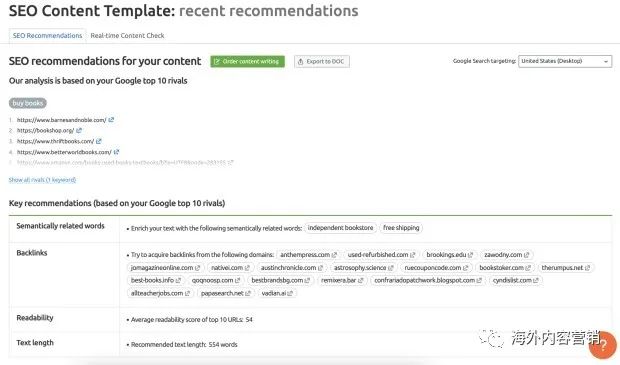Click the Order content writing button
The width and height of the screenshot is (620, 365).
click(x=248, y=61)
